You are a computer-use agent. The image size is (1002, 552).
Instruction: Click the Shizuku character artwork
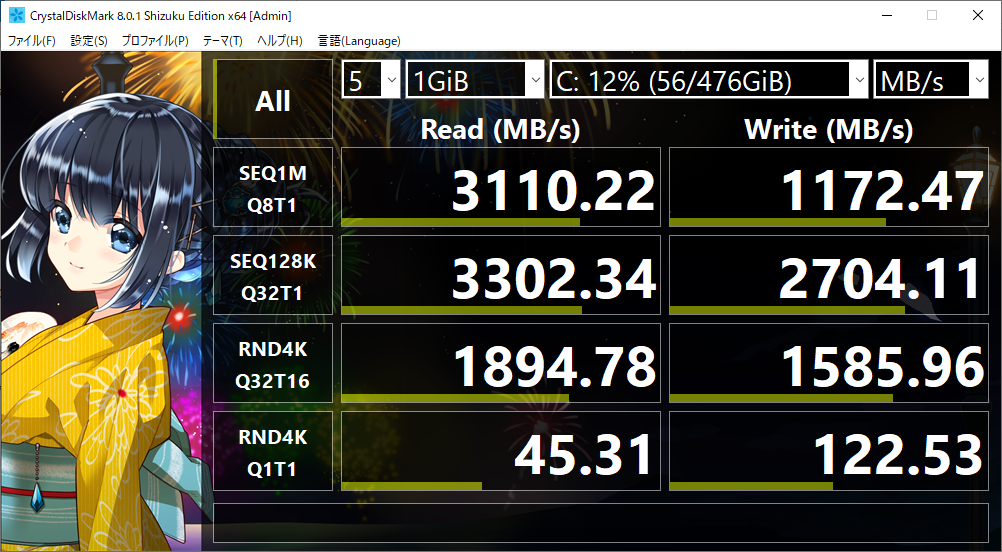(x=102, y=300)
